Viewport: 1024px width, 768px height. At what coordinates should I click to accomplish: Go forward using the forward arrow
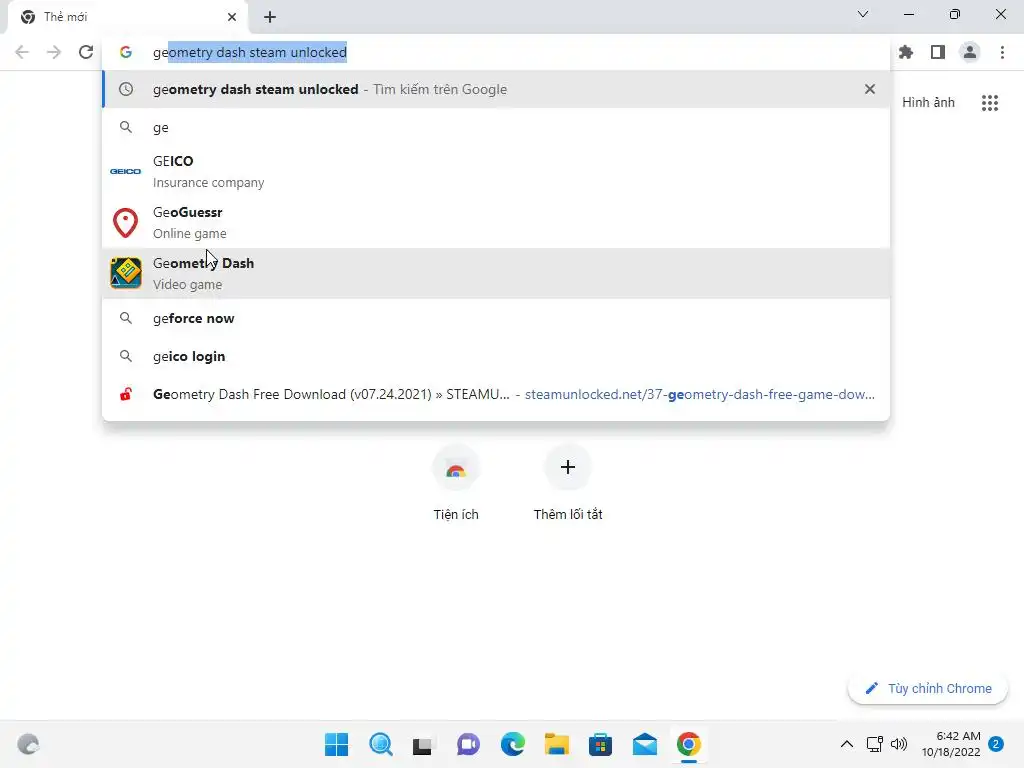tap(54, 52)
